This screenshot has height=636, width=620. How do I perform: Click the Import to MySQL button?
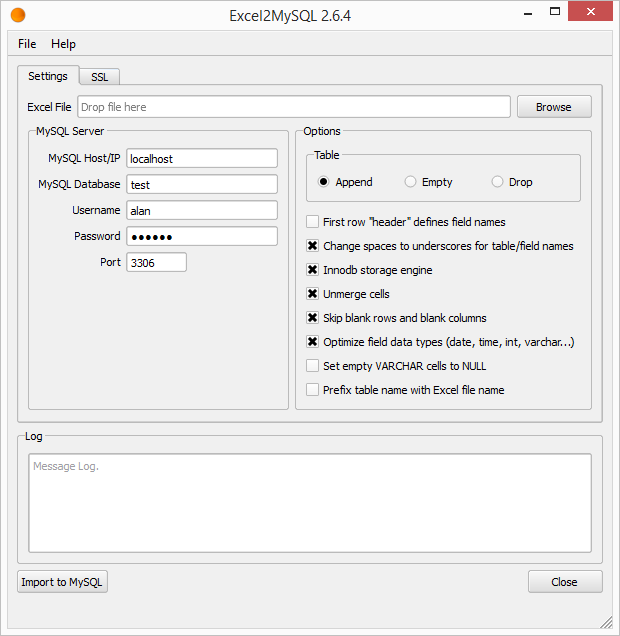(x=62, y=582)
